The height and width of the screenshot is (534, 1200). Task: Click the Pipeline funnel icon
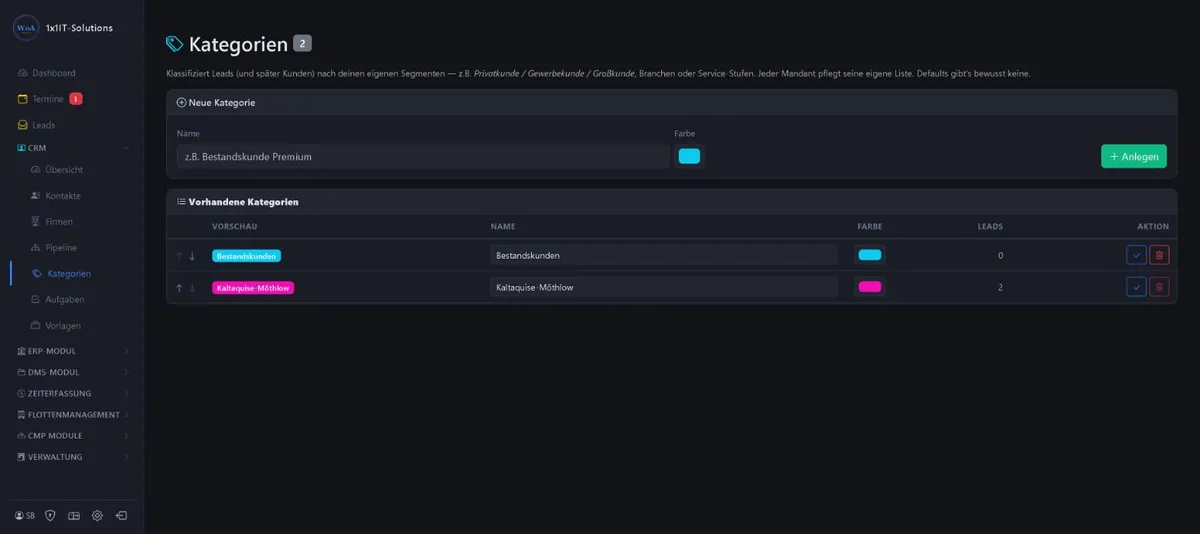pos(36,248)
